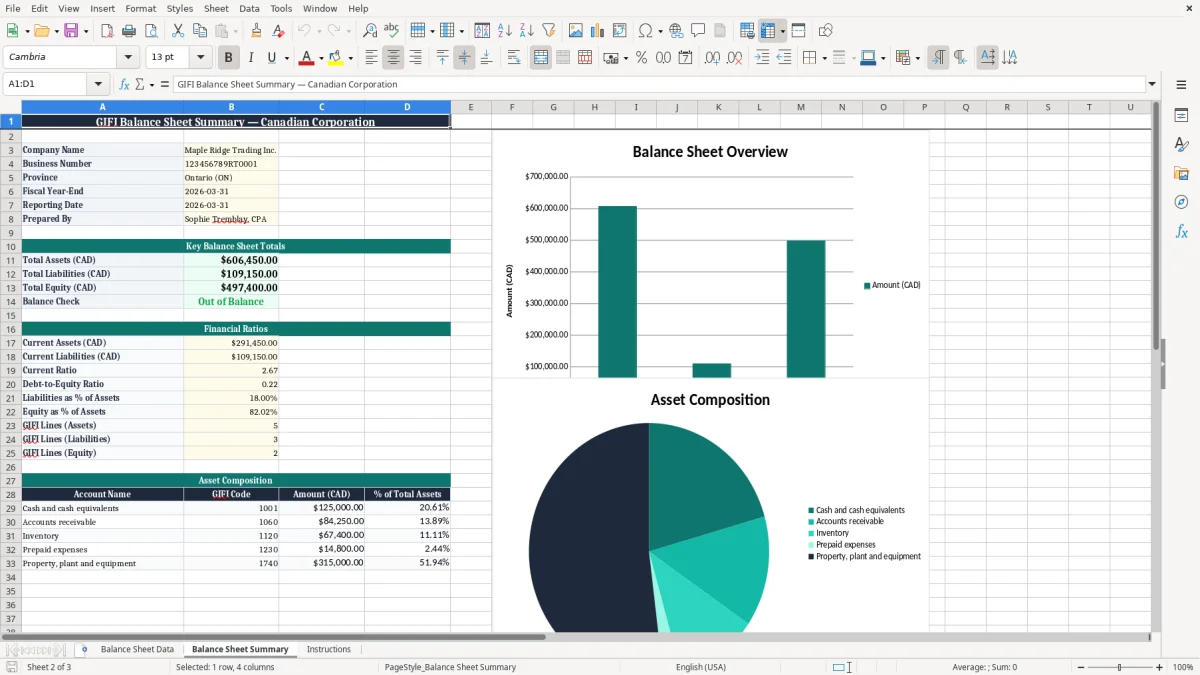Toggle Bold formatting

[229, 58]
